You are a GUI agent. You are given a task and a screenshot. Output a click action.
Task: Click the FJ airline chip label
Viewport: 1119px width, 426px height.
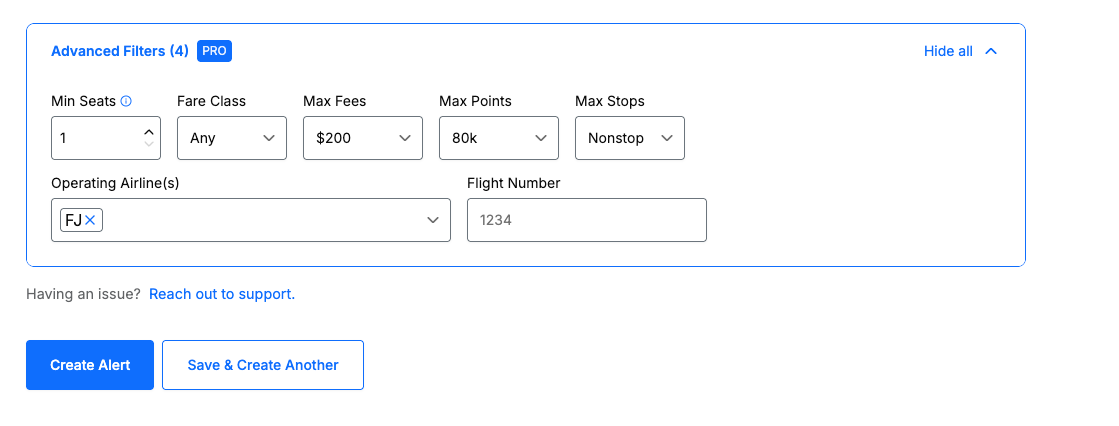[x=73, y=220]
